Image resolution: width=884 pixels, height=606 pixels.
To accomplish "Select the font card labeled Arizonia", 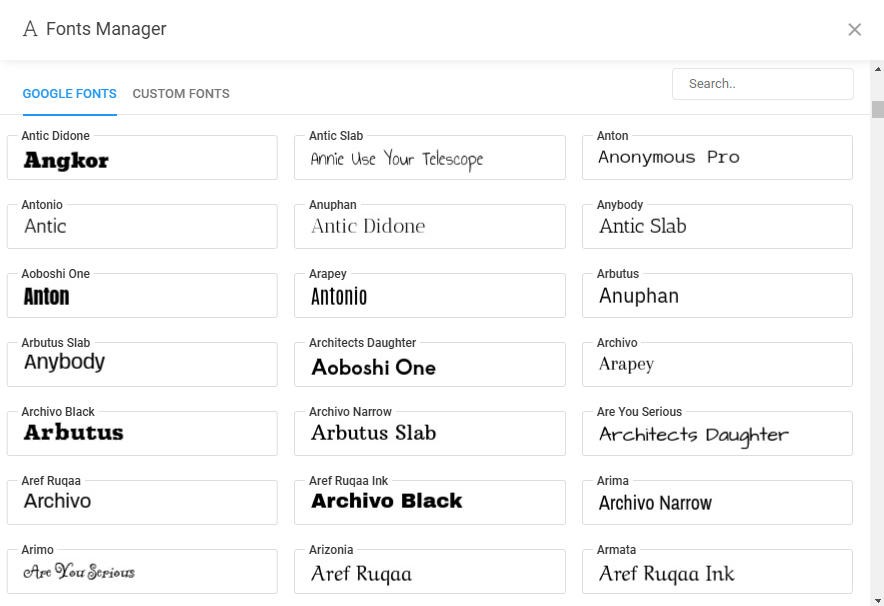I will [430, 571].
